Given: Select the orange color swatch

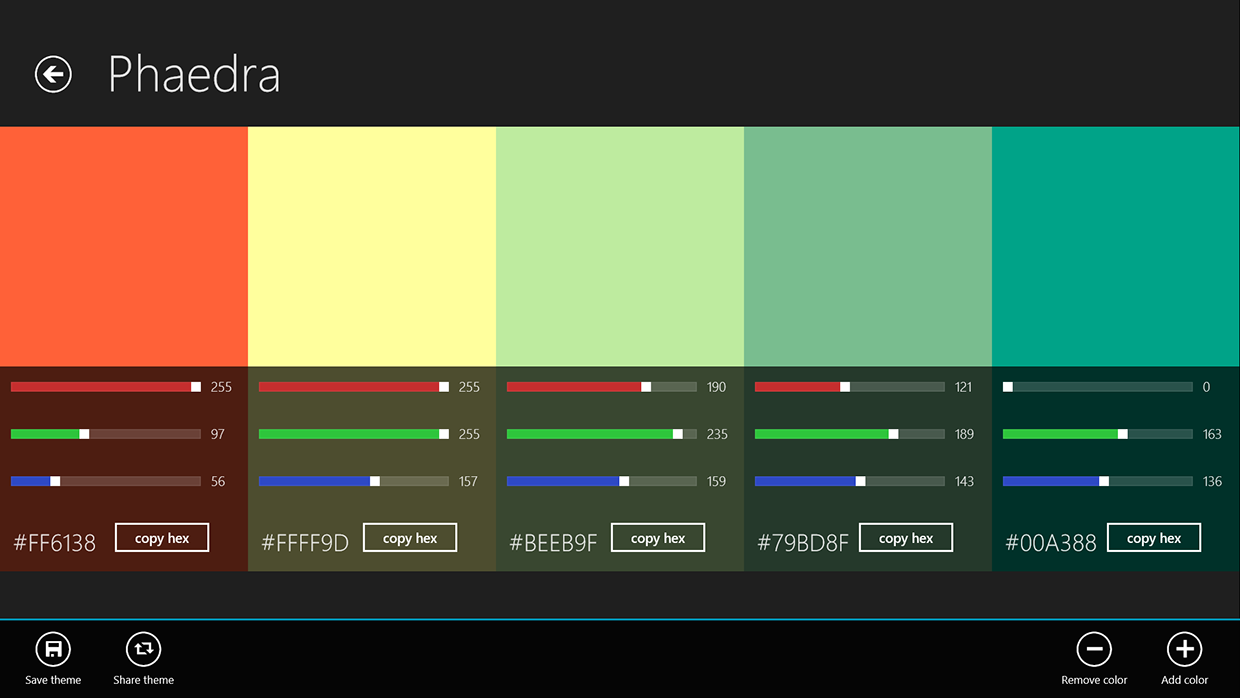Looking at the screenshot, I should click(x=124, y=245).
